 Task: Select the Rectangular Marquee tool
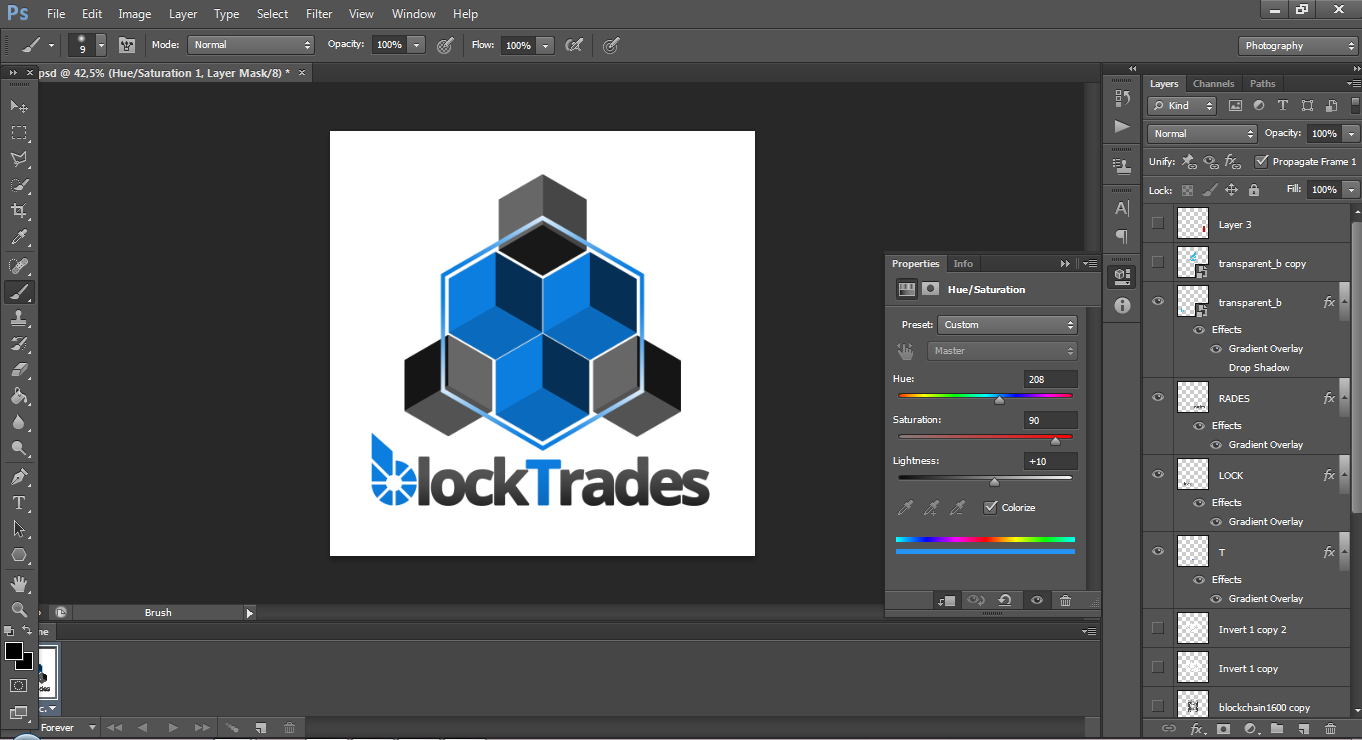(x=19, y=132)
